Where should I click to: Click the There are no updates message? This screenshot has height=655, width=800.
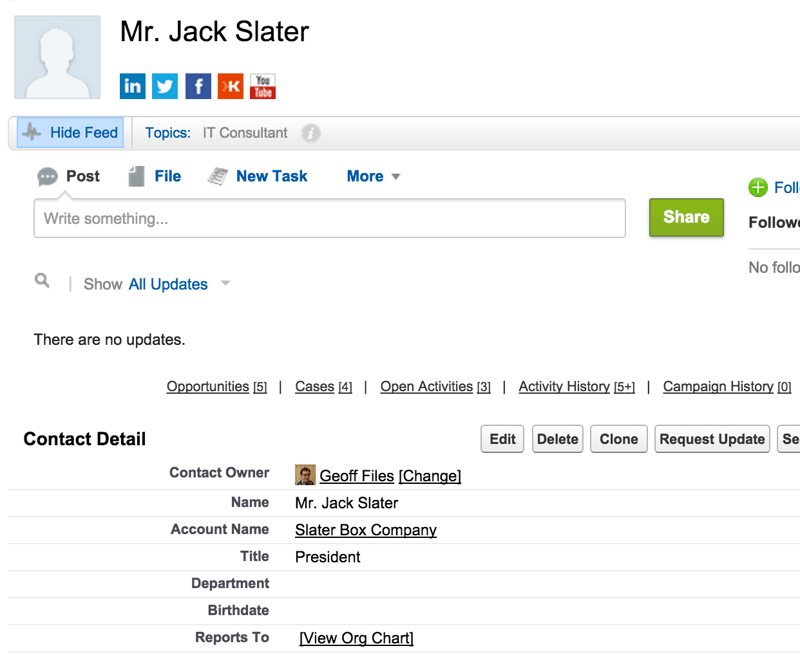click(109, 339)
